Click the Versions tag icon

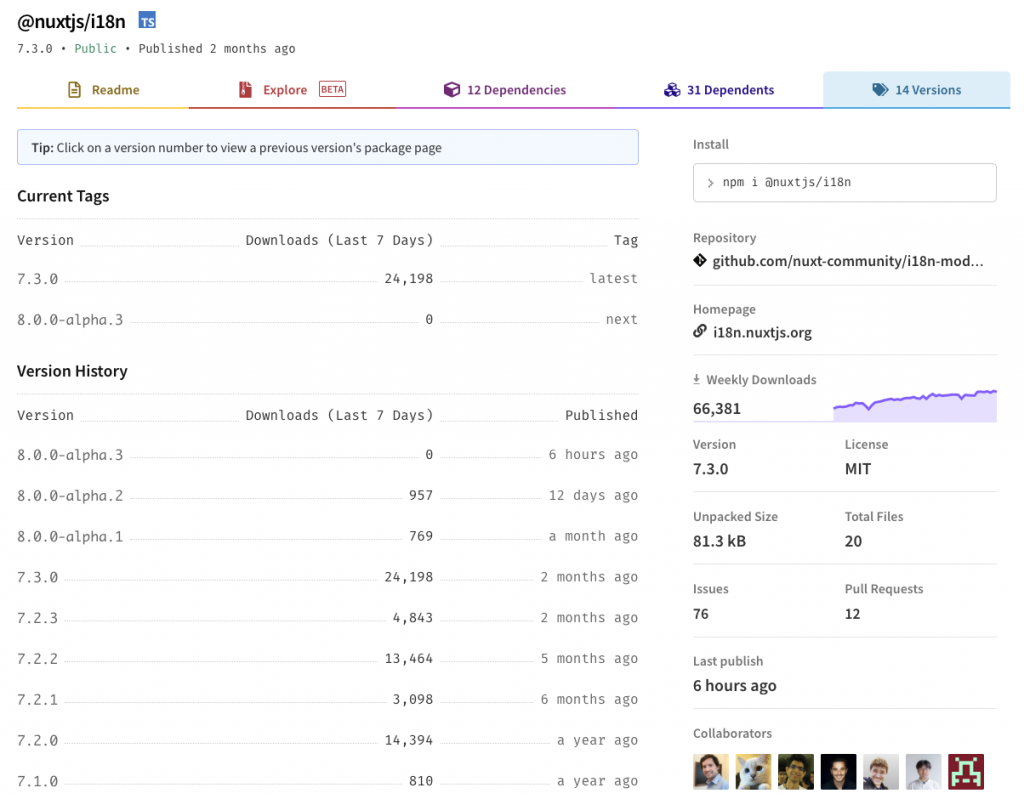tap(880, 90)
